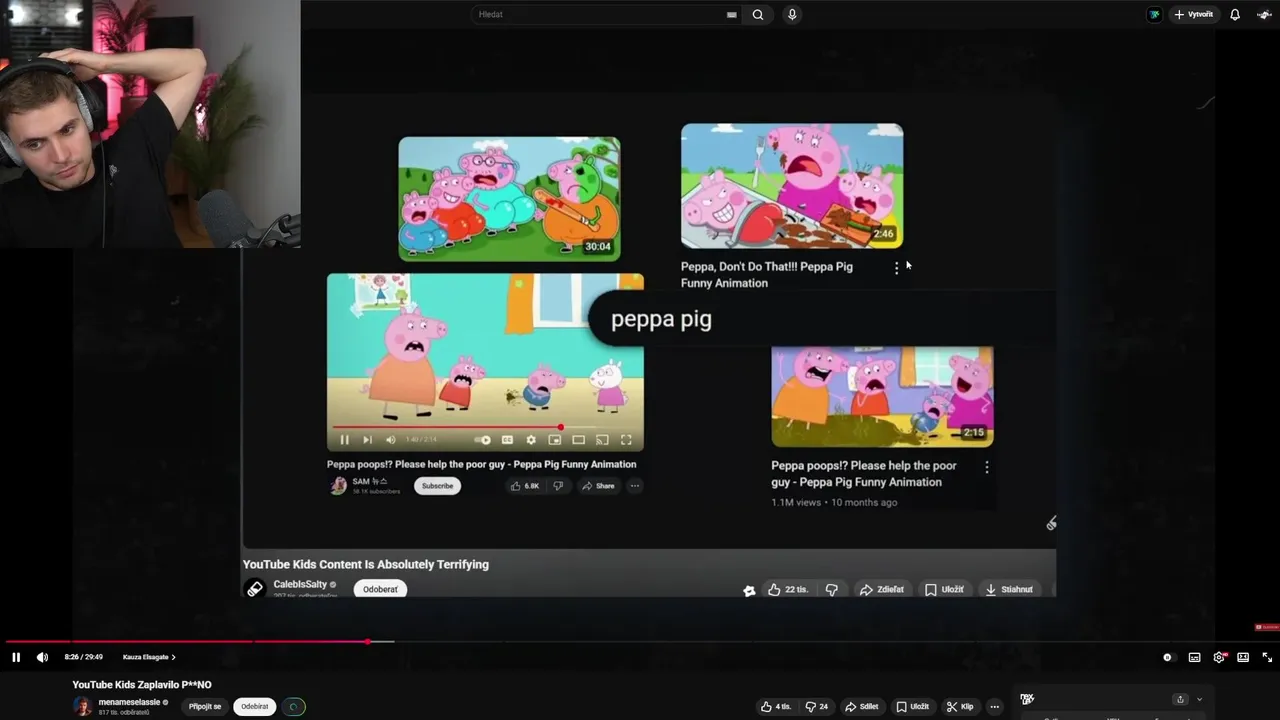Open the three-dot menu beside Share
The image size is (1280, 720).
pos(634,486)
